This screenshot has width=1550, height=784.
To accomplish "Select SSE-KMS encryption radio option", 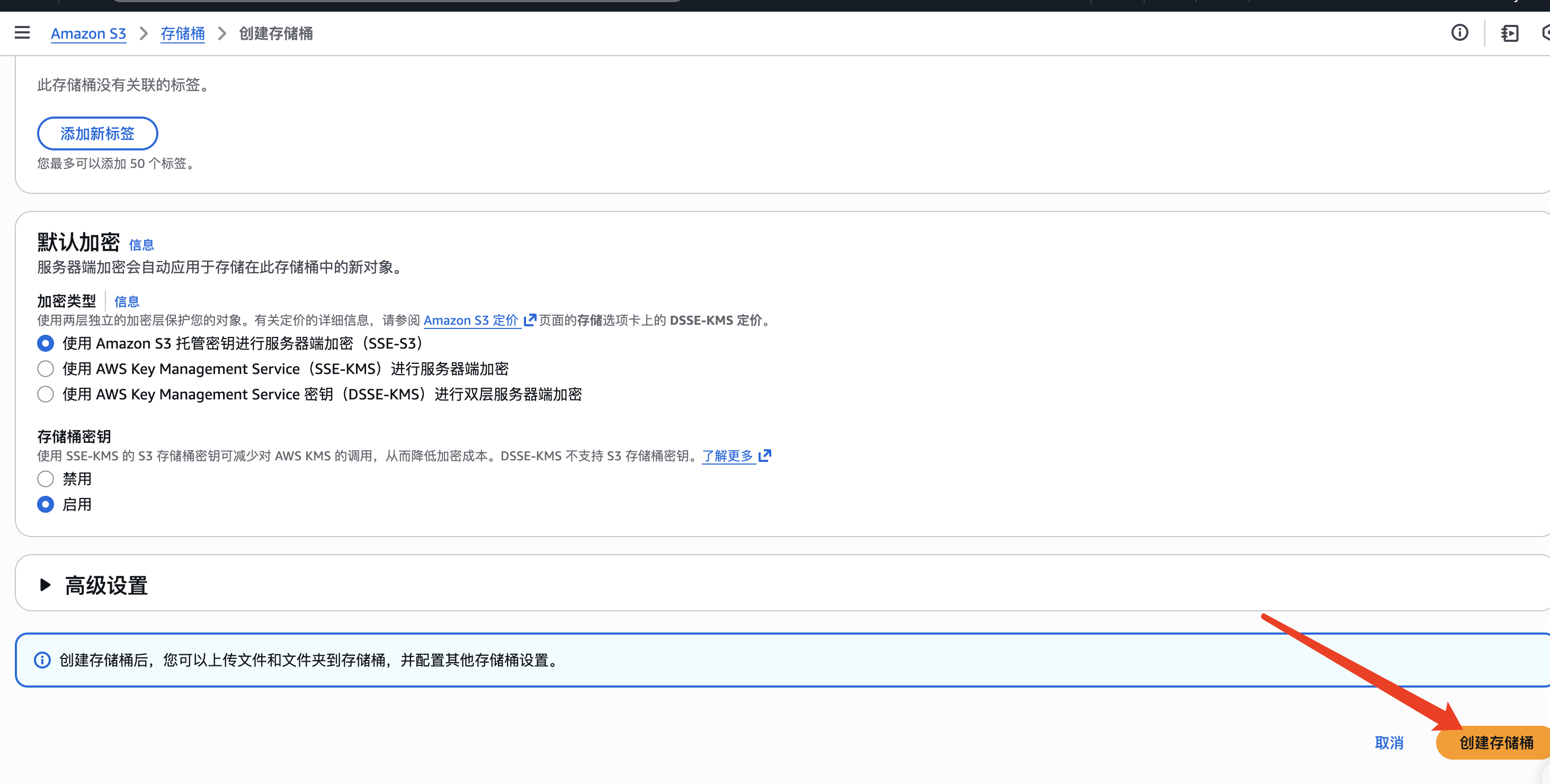I will [46, 369].
